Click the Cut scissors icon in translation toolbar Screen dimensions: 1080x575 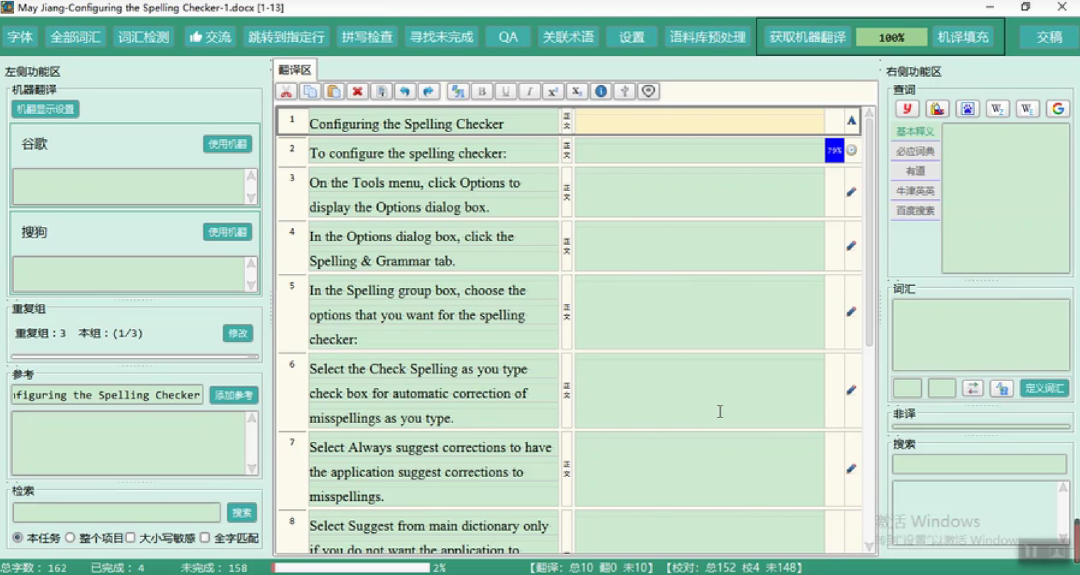coord(287,92)
